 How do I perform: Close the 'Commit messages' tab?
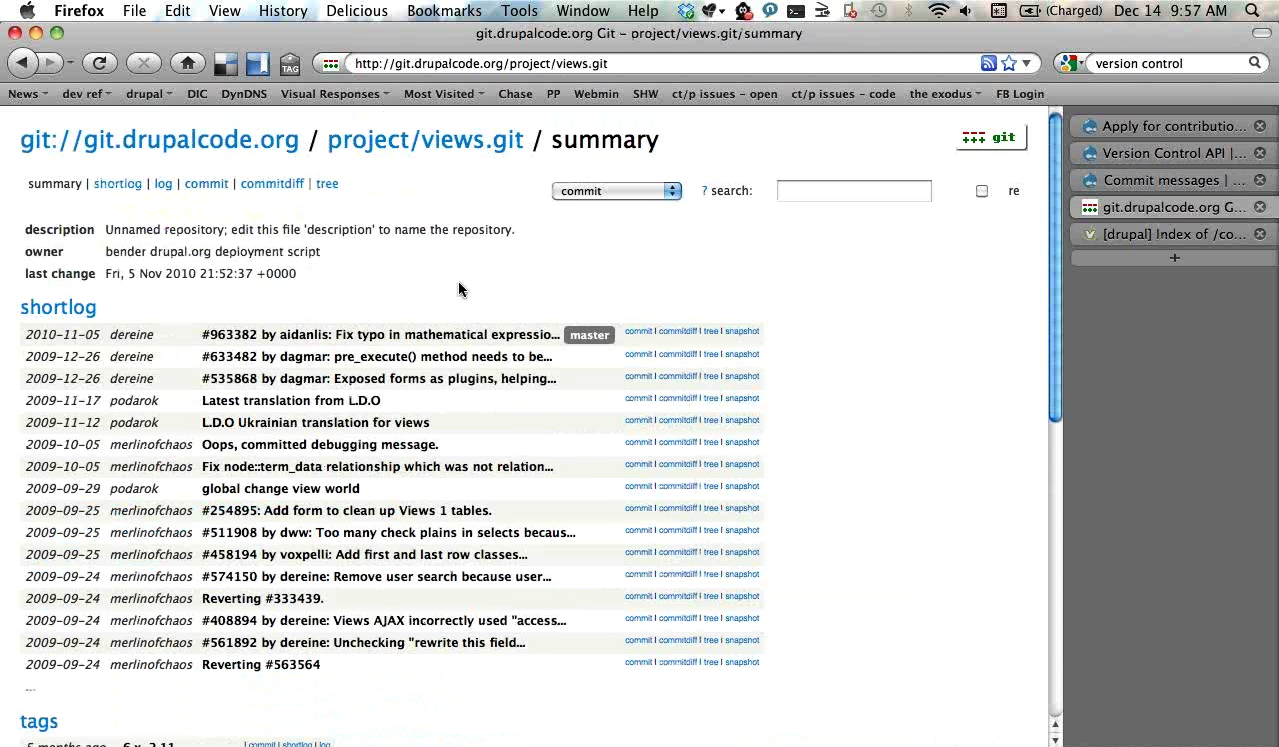click(1260, 180)
